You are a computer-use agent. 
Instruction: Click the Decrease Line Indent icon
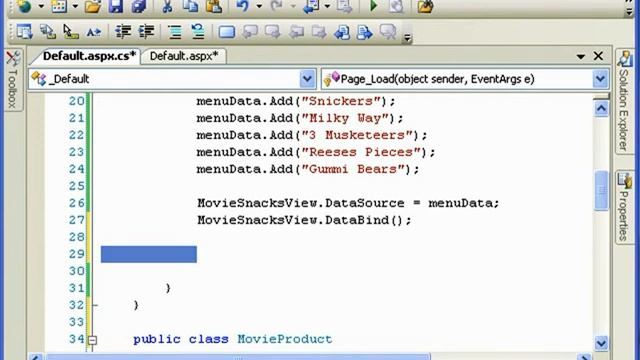[123, 31]
